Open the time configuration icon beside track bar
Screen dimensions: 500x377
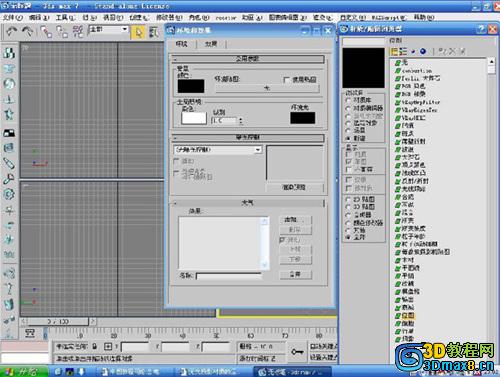point(30,333)
